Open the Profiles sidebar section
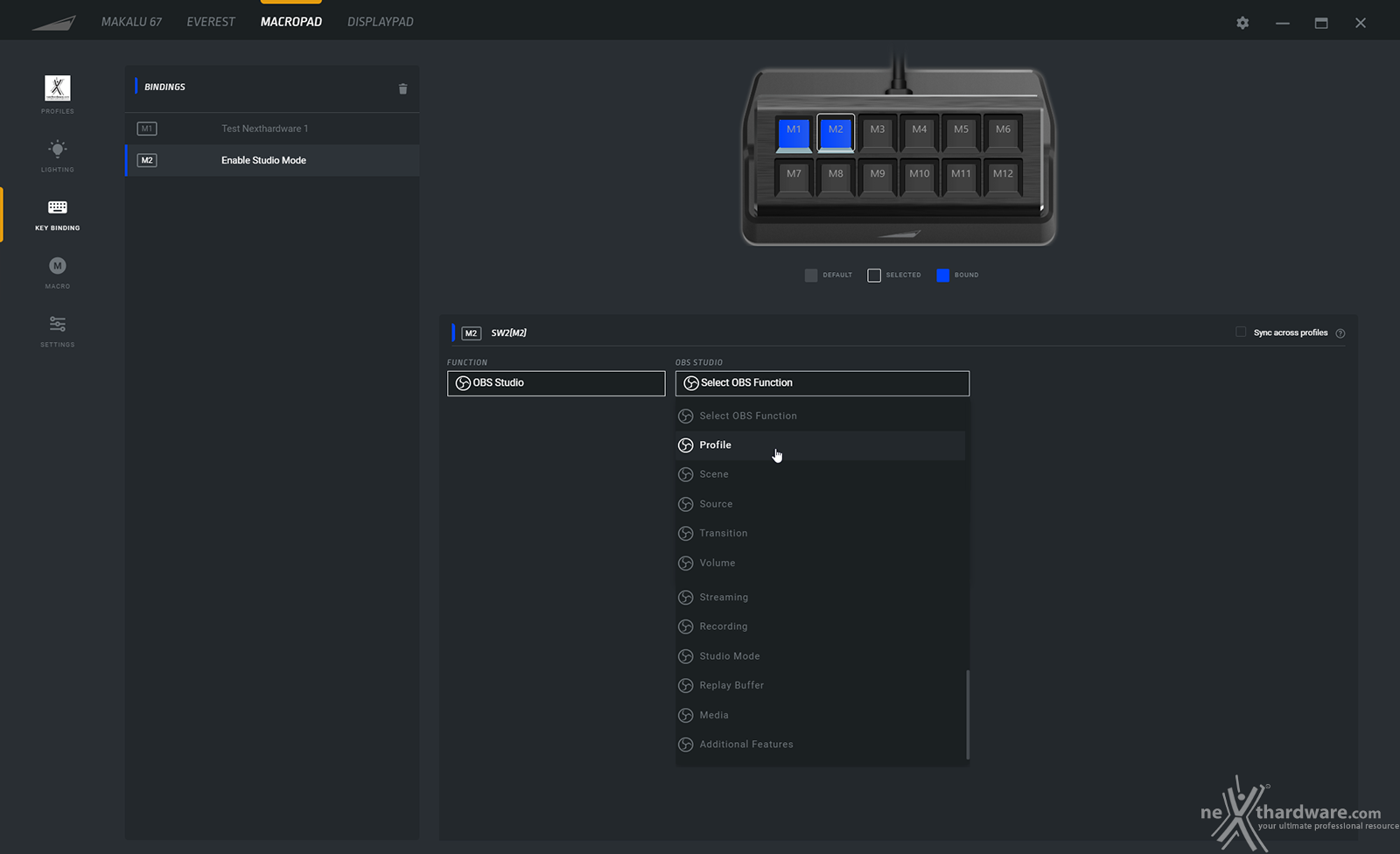The image size is (1400, 854). click(58, 94)
